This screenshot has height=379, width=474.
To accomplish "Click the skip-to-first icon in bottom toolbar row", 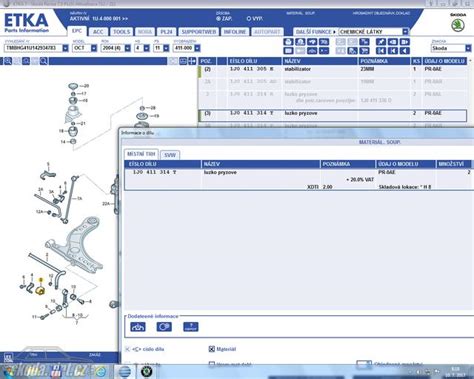I will [x=381, y=51].
